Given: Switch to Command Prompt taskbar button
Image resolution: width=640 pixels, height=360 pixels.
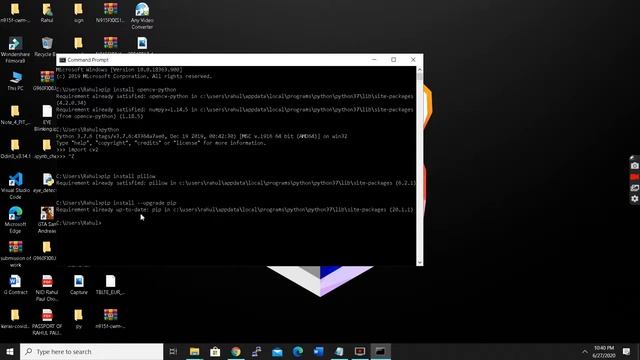Looking at the screenshot, I should [380, 351].
